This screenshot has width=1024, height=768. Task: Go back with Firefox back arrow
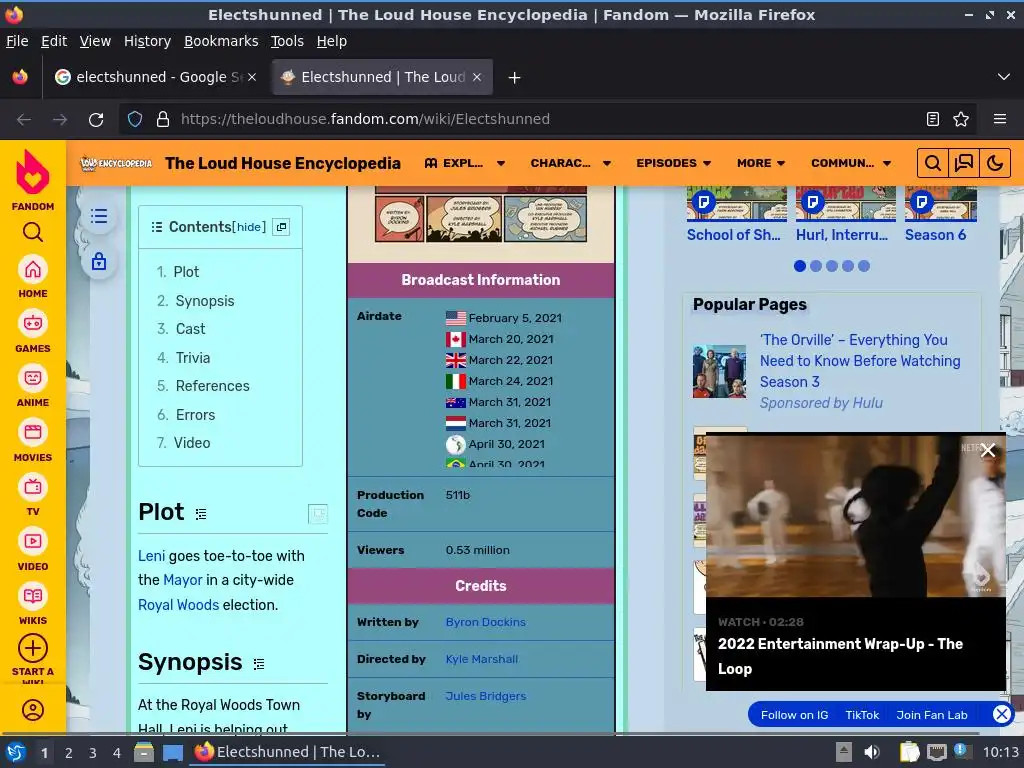24,120
